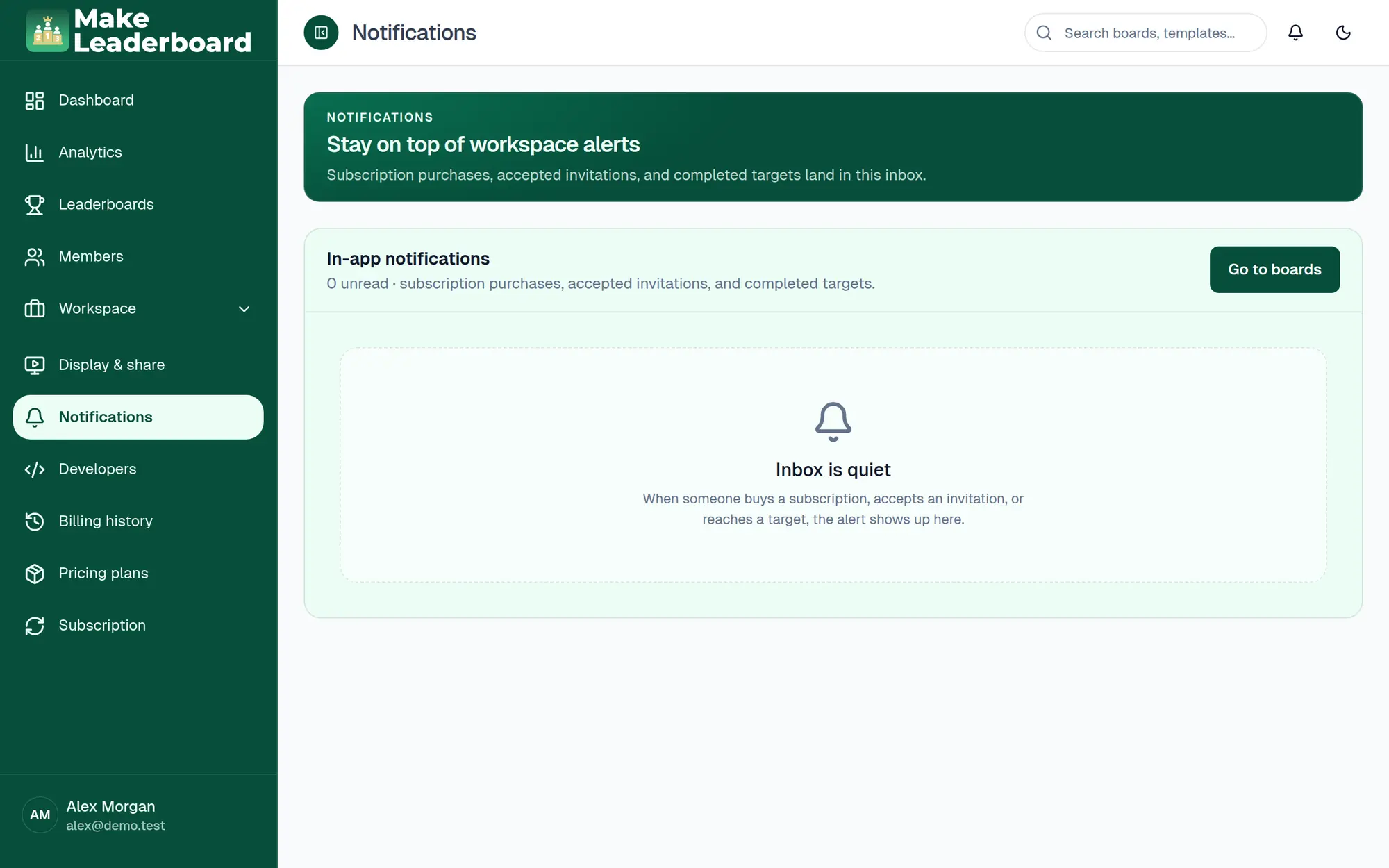Navigate to Leaderboards
This screenshot has height=868, width=1389.
tap(138, 205)
